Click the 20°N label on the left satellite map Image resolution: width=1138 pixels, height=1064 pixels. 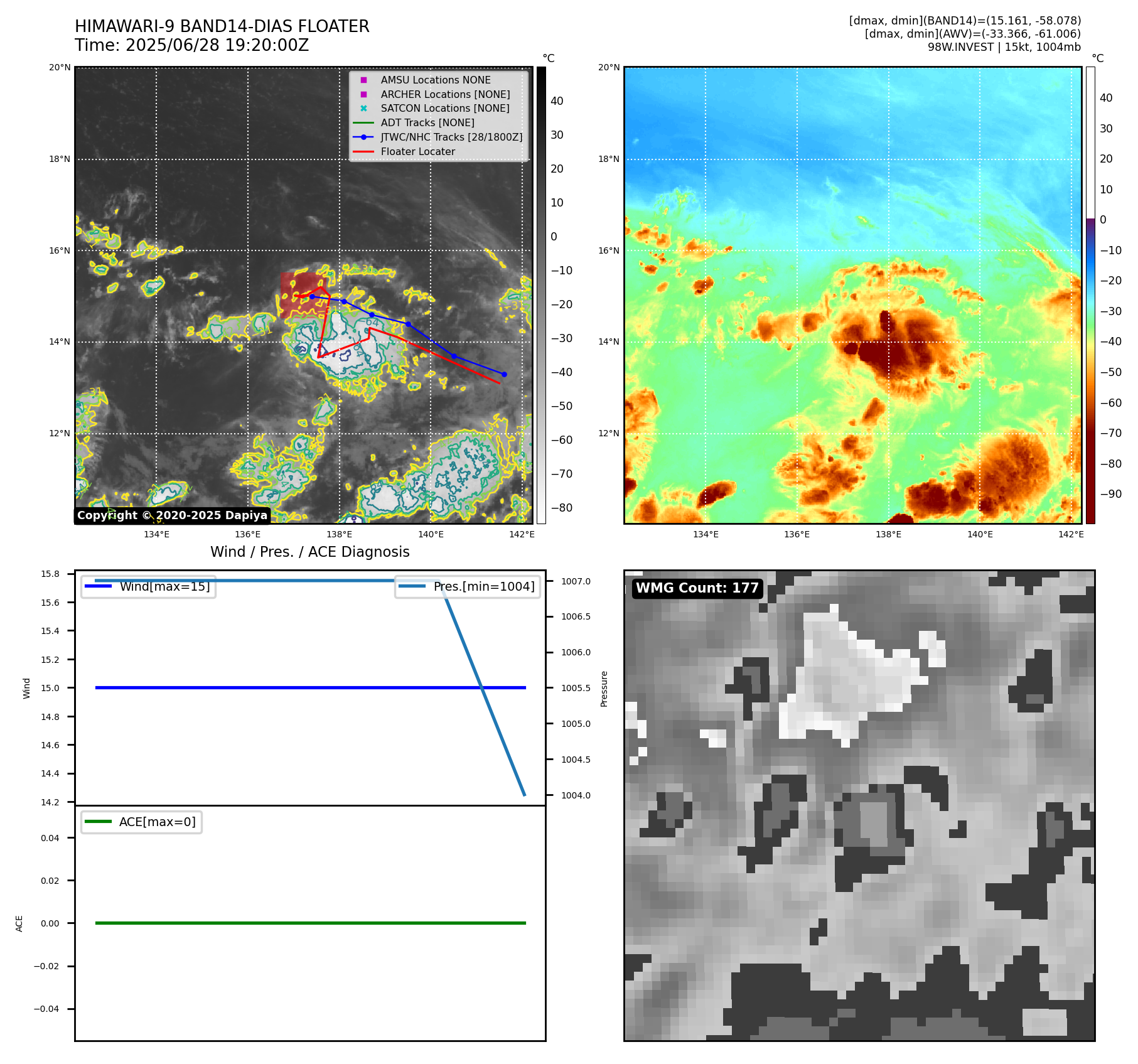[x=60, y=67]
